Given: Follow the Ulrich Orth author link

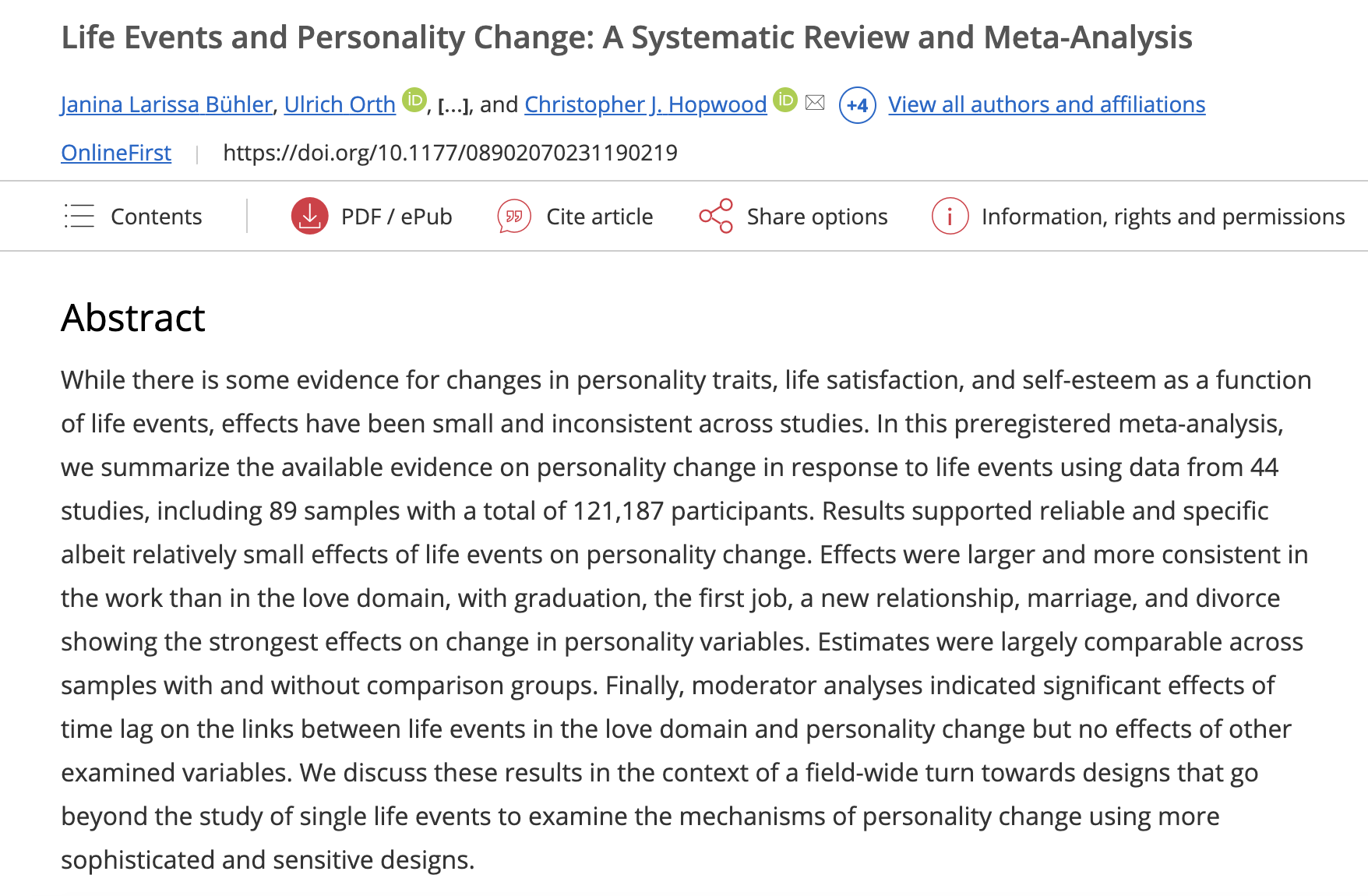Looking at the screenshot, I should pos(340,104).
